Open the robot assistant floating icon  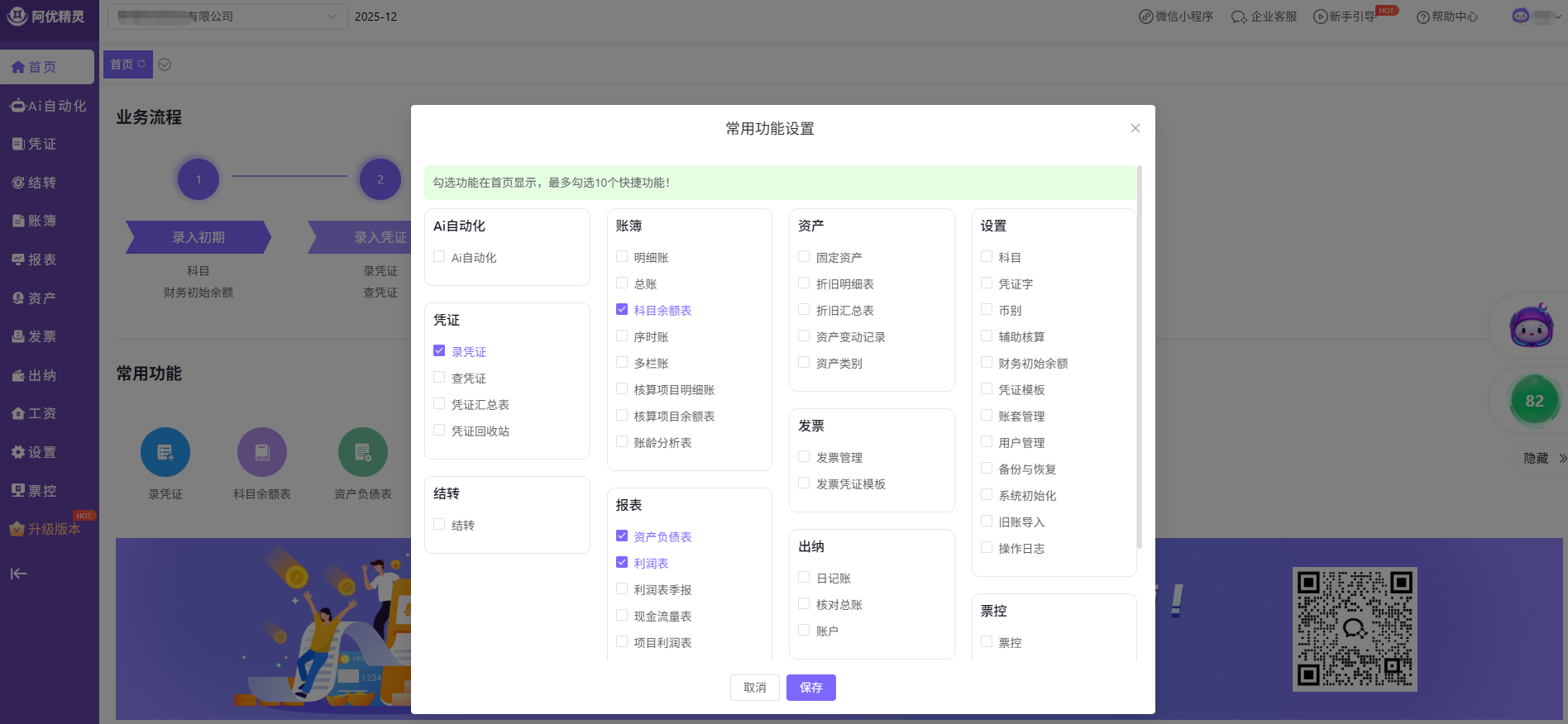click(x=1531, y=326)
